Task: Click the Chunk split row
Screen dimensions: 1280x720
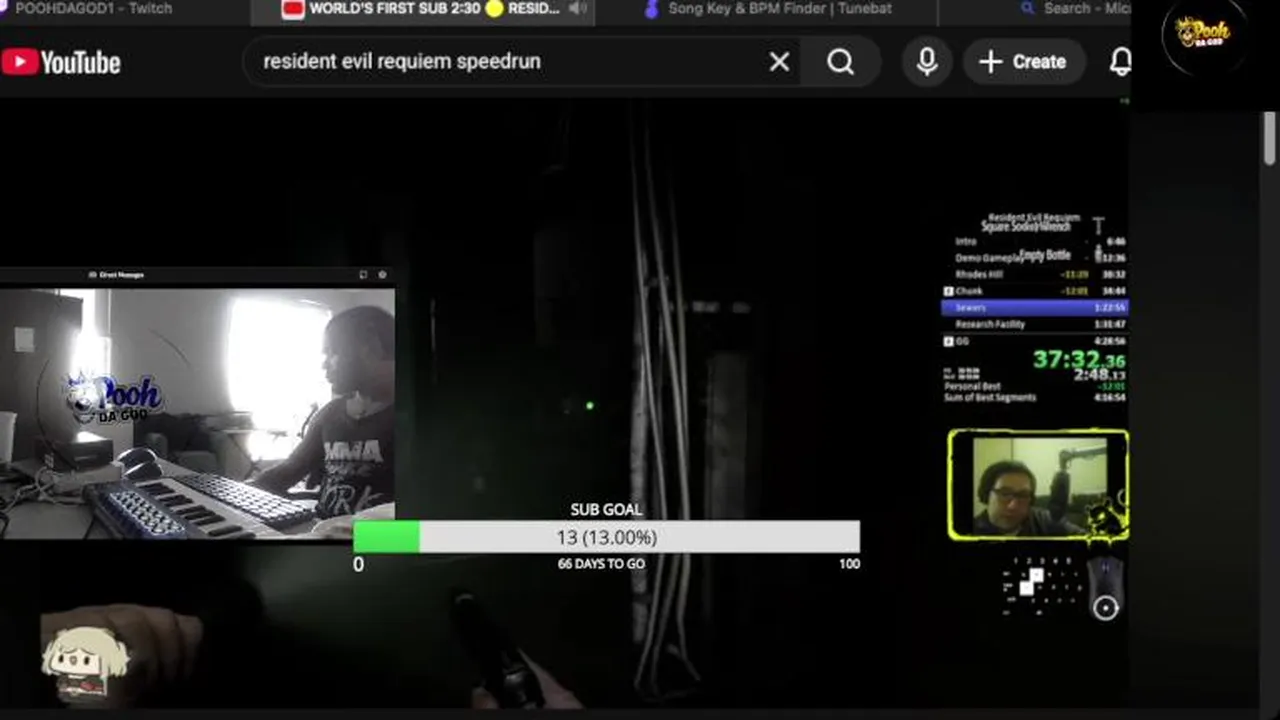Action: [x=1035, y=291]
